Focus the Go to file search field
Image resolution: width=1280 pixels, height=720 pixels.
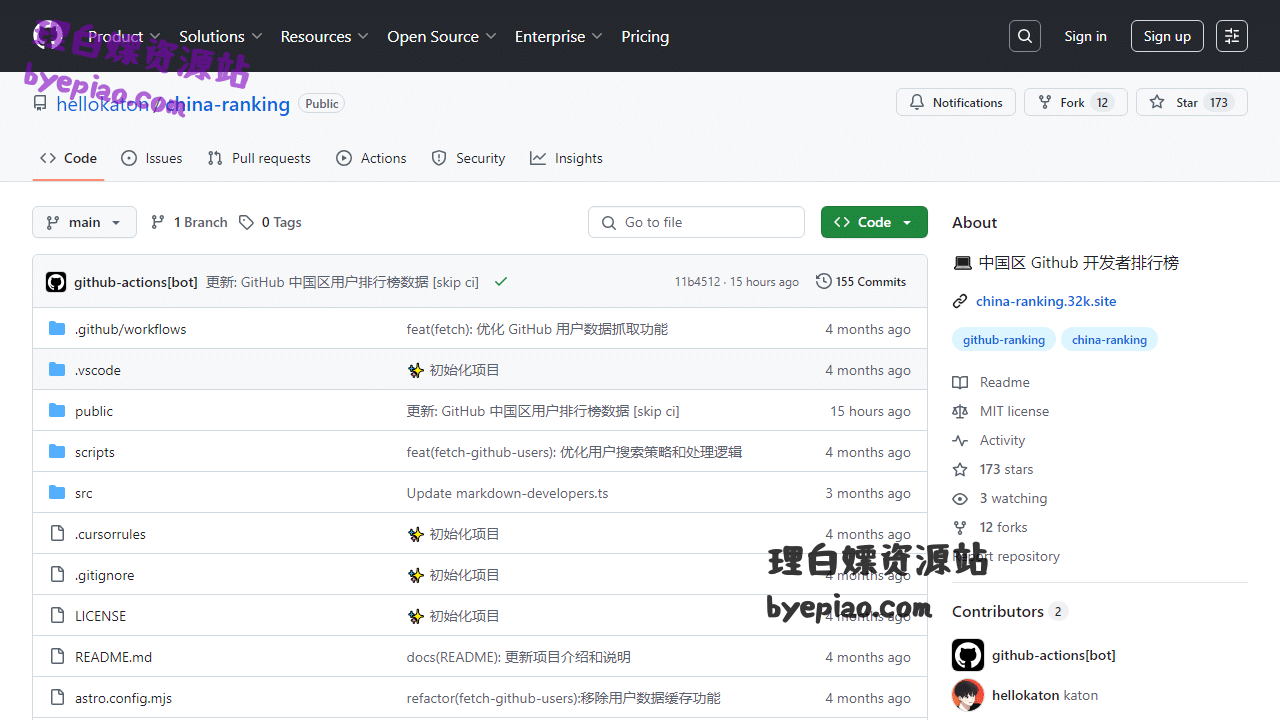(x=696, y=222)
